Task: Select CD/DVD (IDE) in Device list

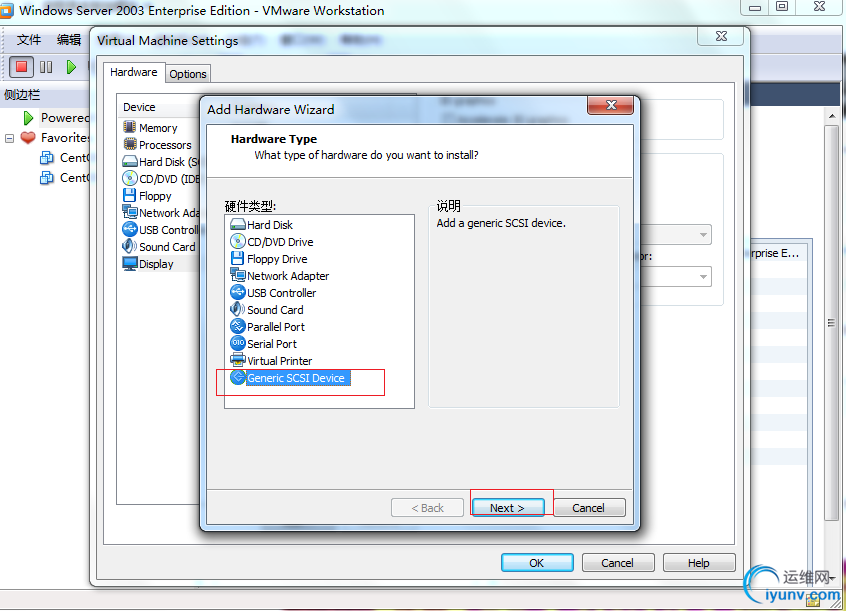Action: (161, 179)
